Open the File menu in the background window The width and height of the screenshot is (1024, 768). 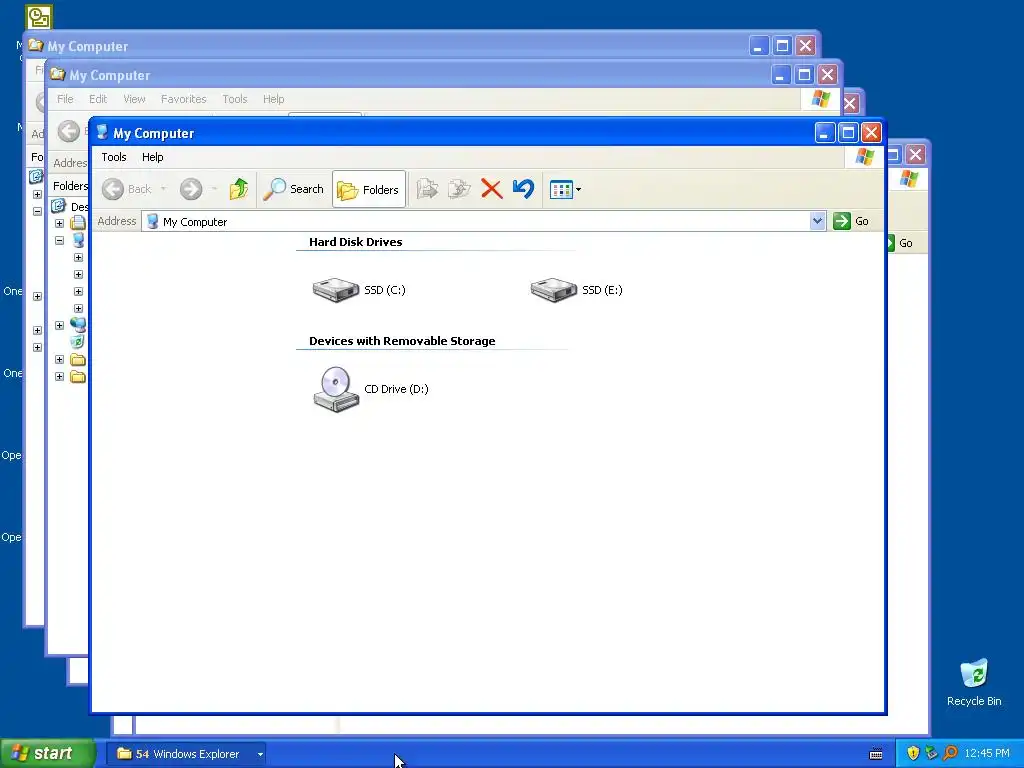65,99
